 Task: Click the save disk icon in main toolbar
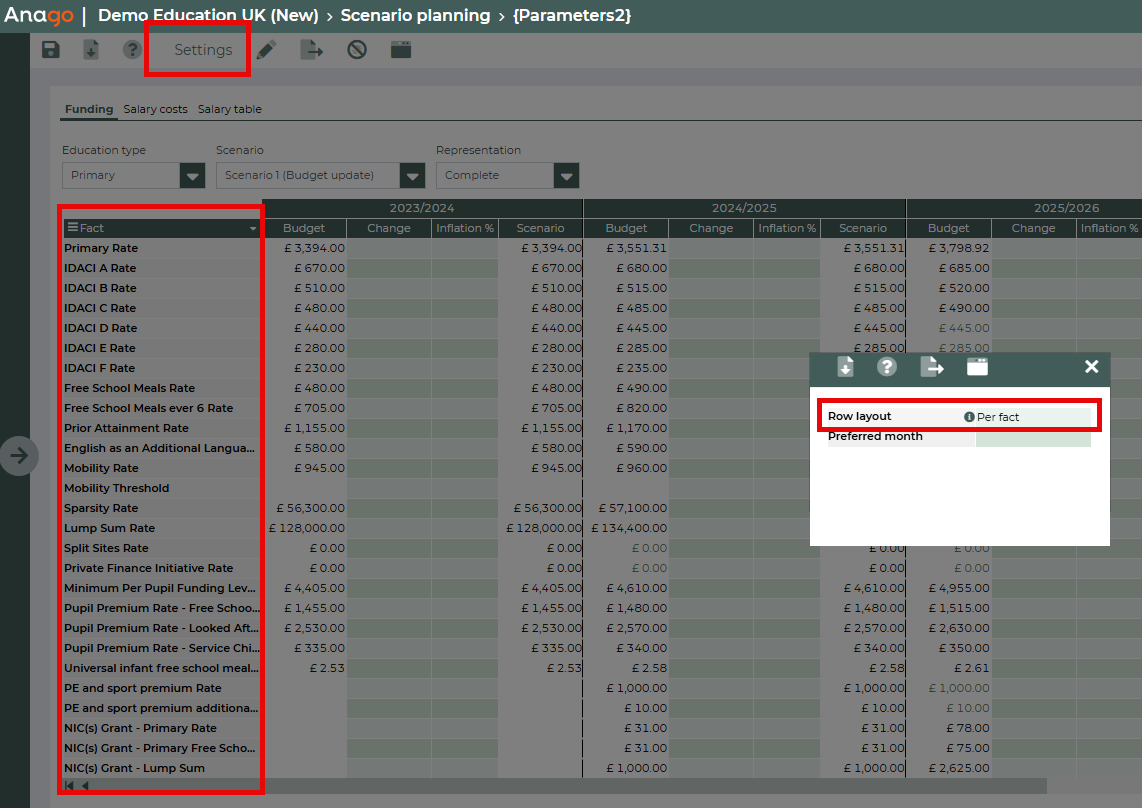tap(51, 50)
